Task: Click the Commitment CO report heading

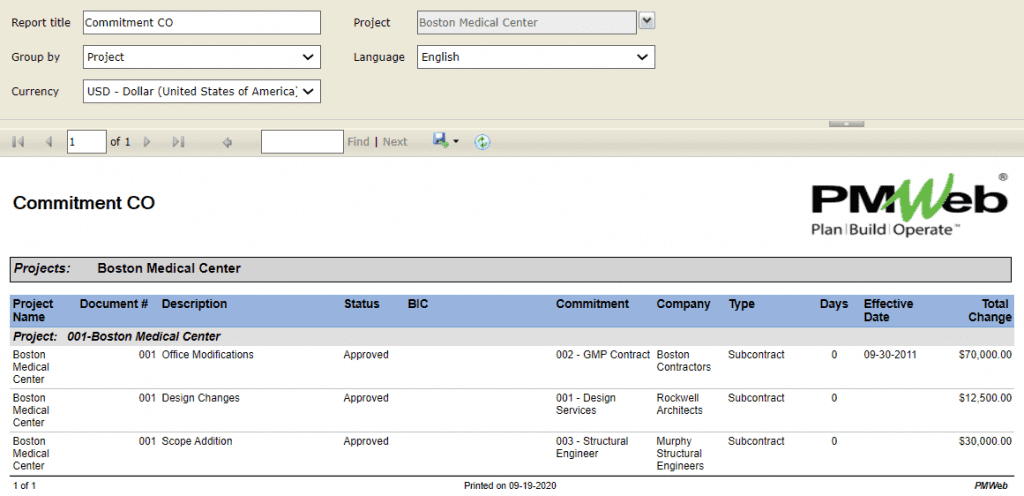Action: coord(84,203)
